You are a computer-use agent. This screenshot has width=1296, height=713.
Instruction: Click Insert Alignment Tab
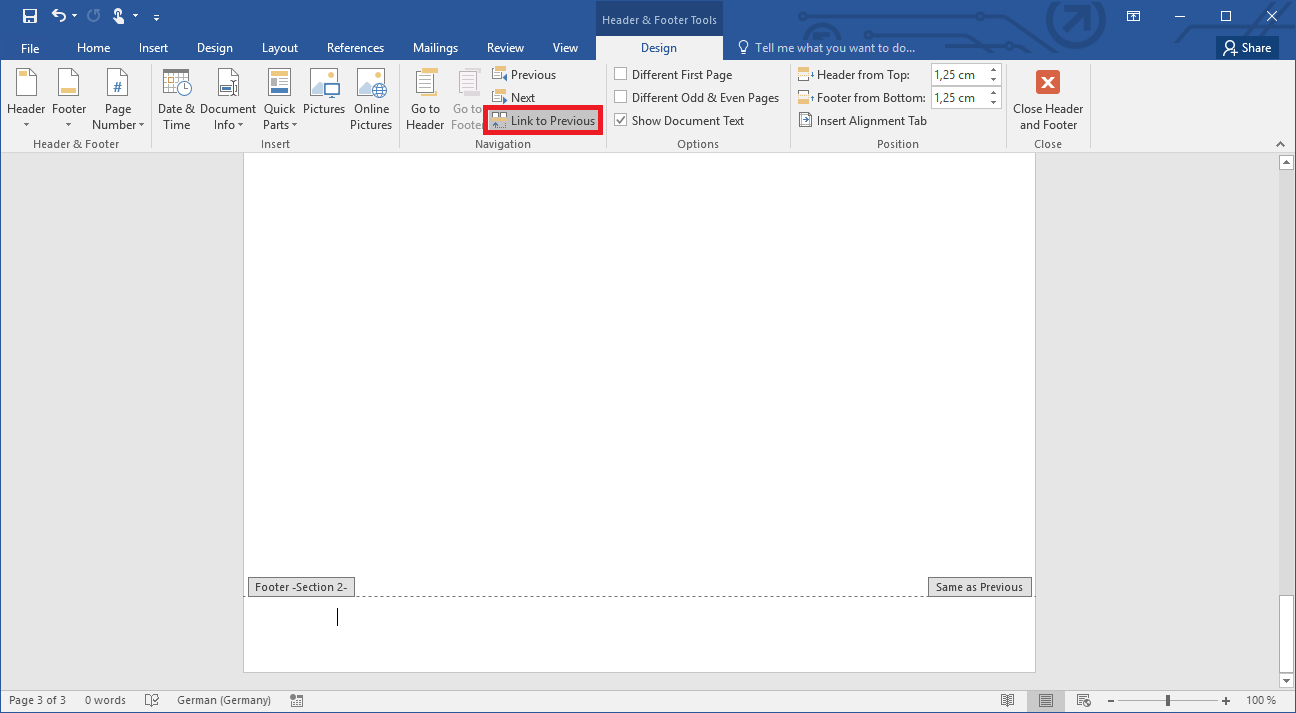[862, 120]
